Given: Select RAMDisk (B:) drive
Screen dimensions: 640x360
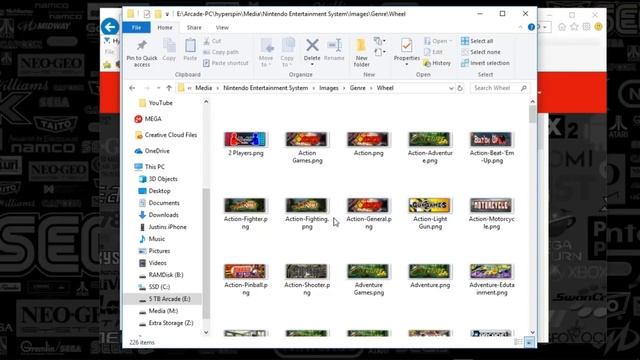Looking at the screenshot, I should pyautogui.click(x=161, y=275).
